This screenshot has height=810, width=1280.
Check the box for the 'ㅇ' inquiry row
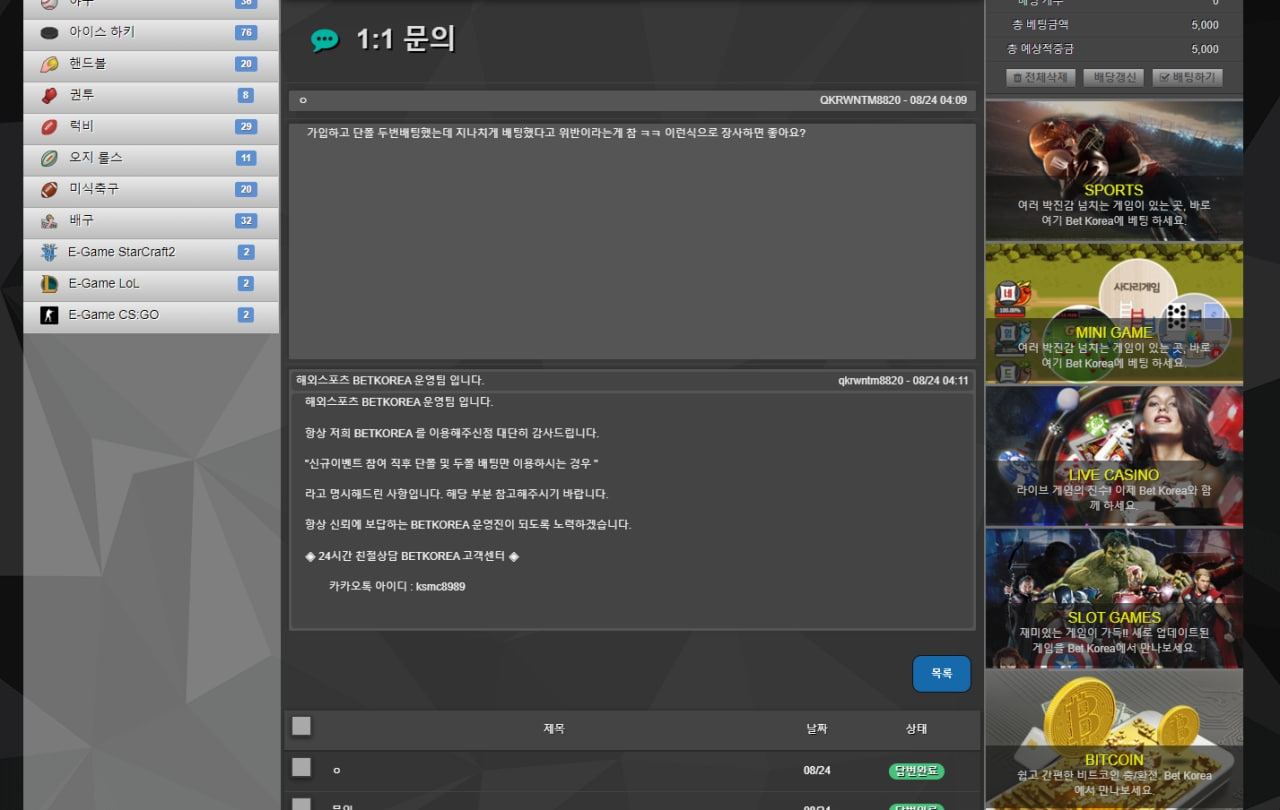301,767
